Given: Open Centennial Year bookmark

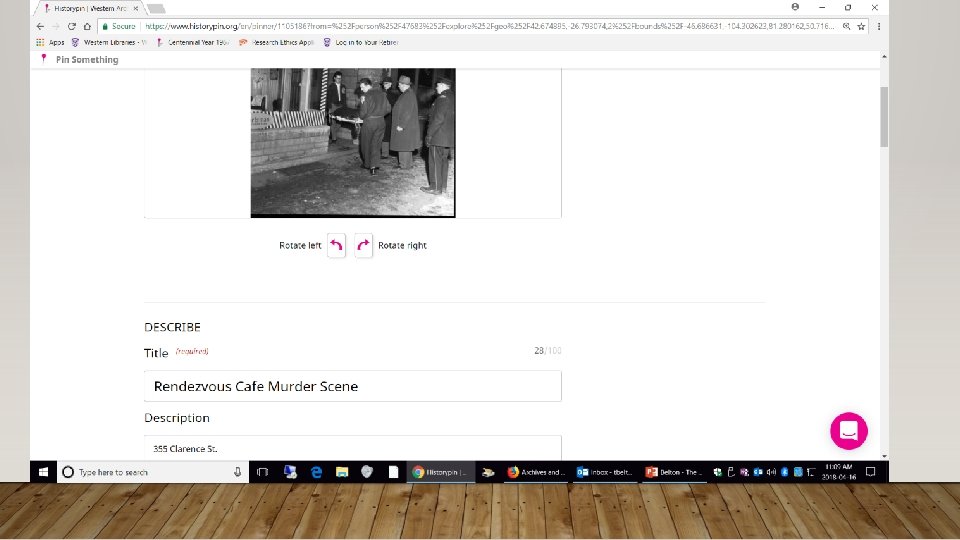Looking at the screenshot, I should coord(193,42).
